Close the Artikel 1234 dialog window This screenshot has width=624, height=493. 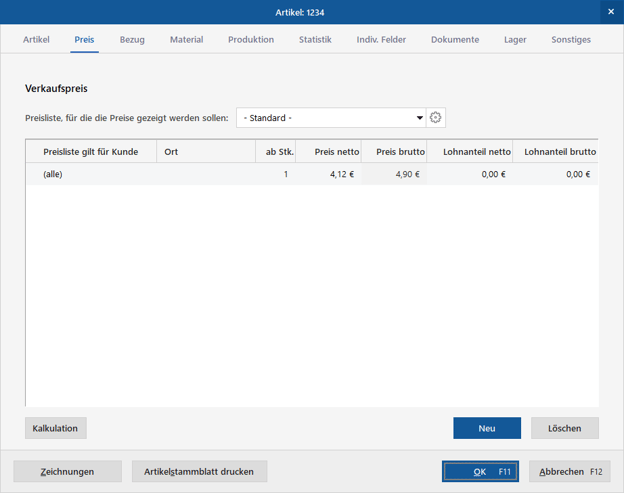tap(610, 12)
